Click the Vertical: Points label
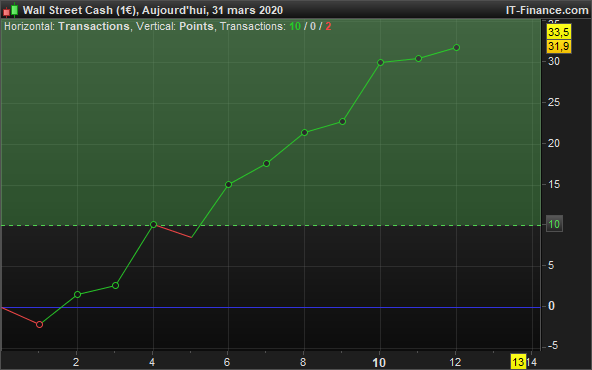 tap(174, 26)
